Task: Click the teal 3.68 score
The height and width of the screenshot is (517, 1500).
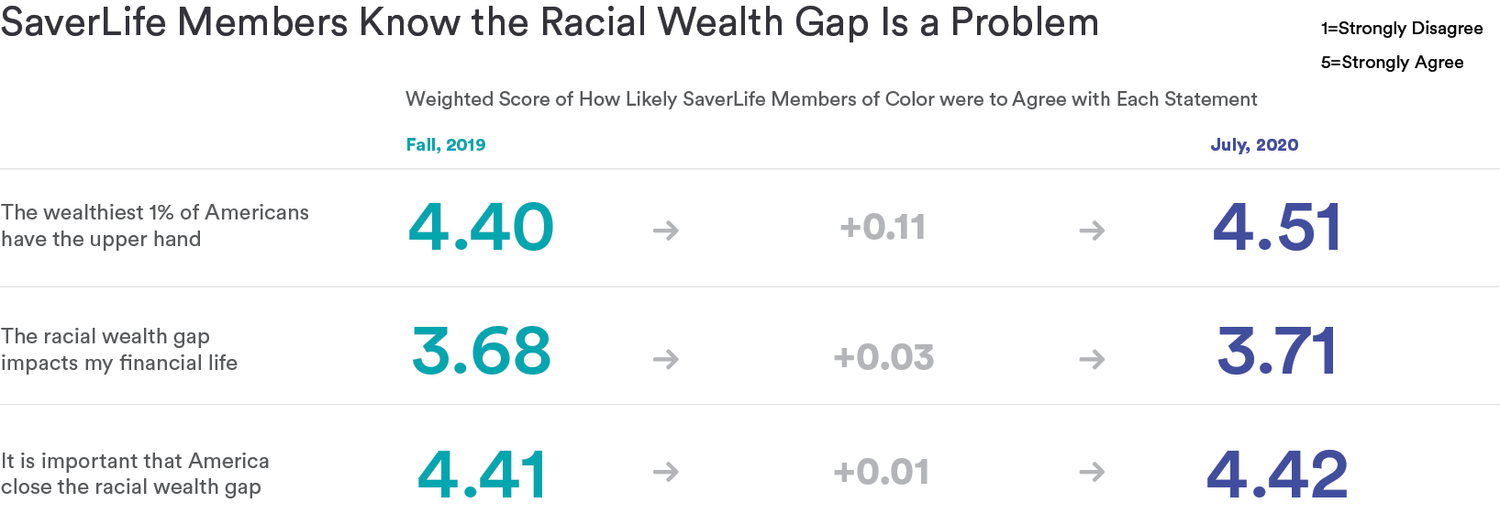Action: coord(481,351)
